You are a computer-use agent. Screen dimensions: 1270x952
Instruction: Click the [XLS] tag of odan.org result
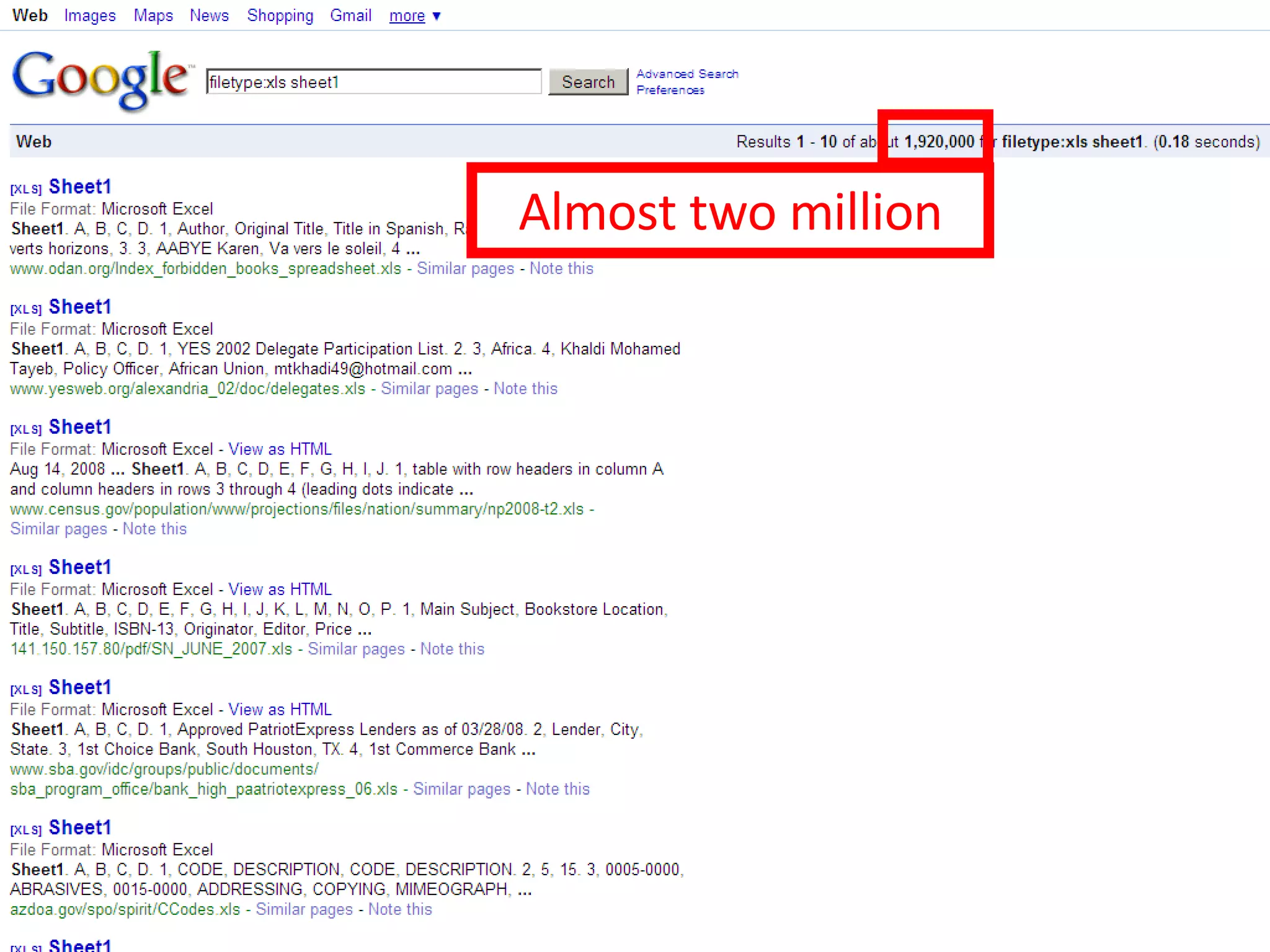tap(26, 189)
